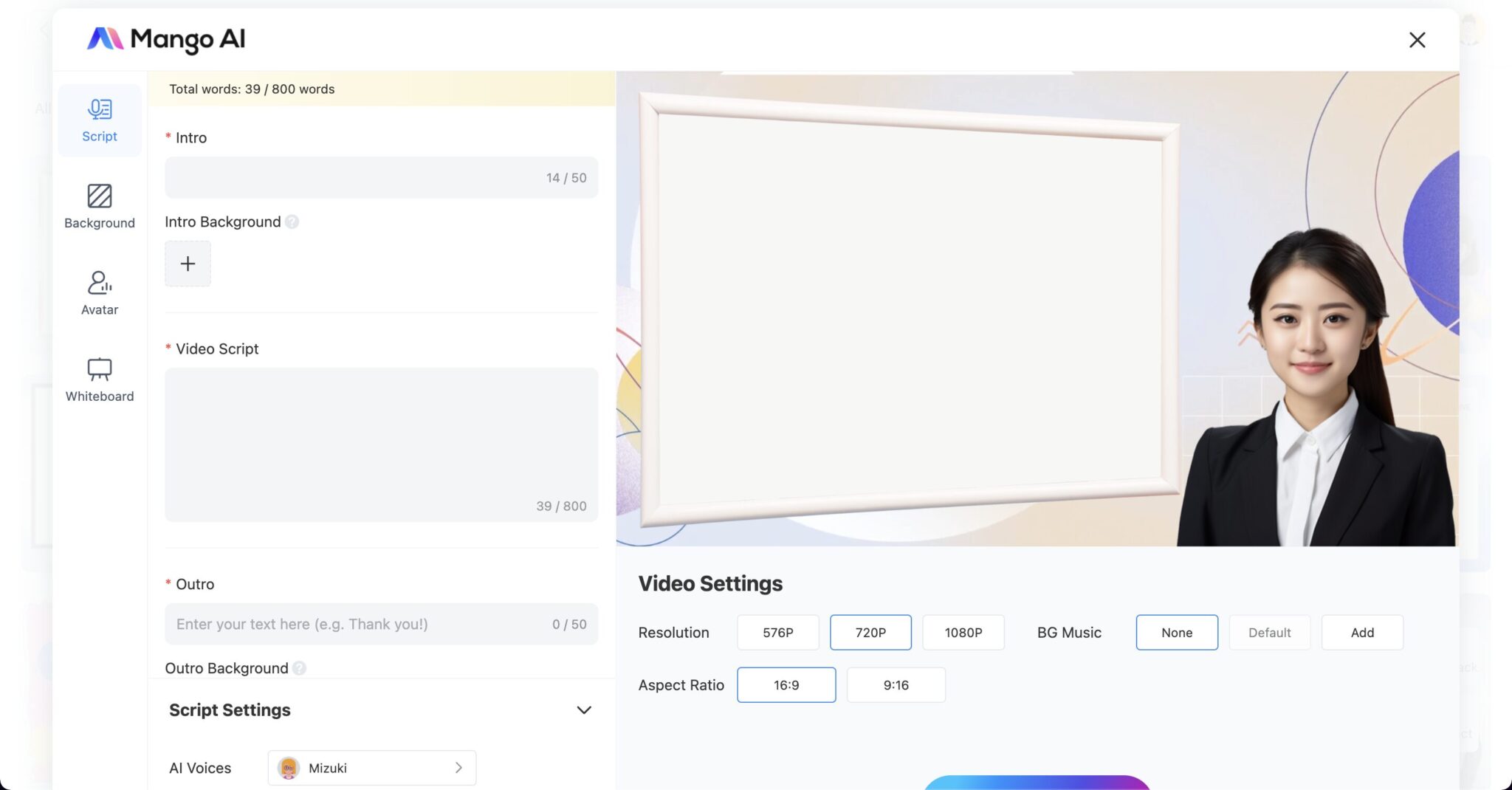Collapse the Script Settings section
This screenshot has height=790, width=1512.
[x=583, y=710]
